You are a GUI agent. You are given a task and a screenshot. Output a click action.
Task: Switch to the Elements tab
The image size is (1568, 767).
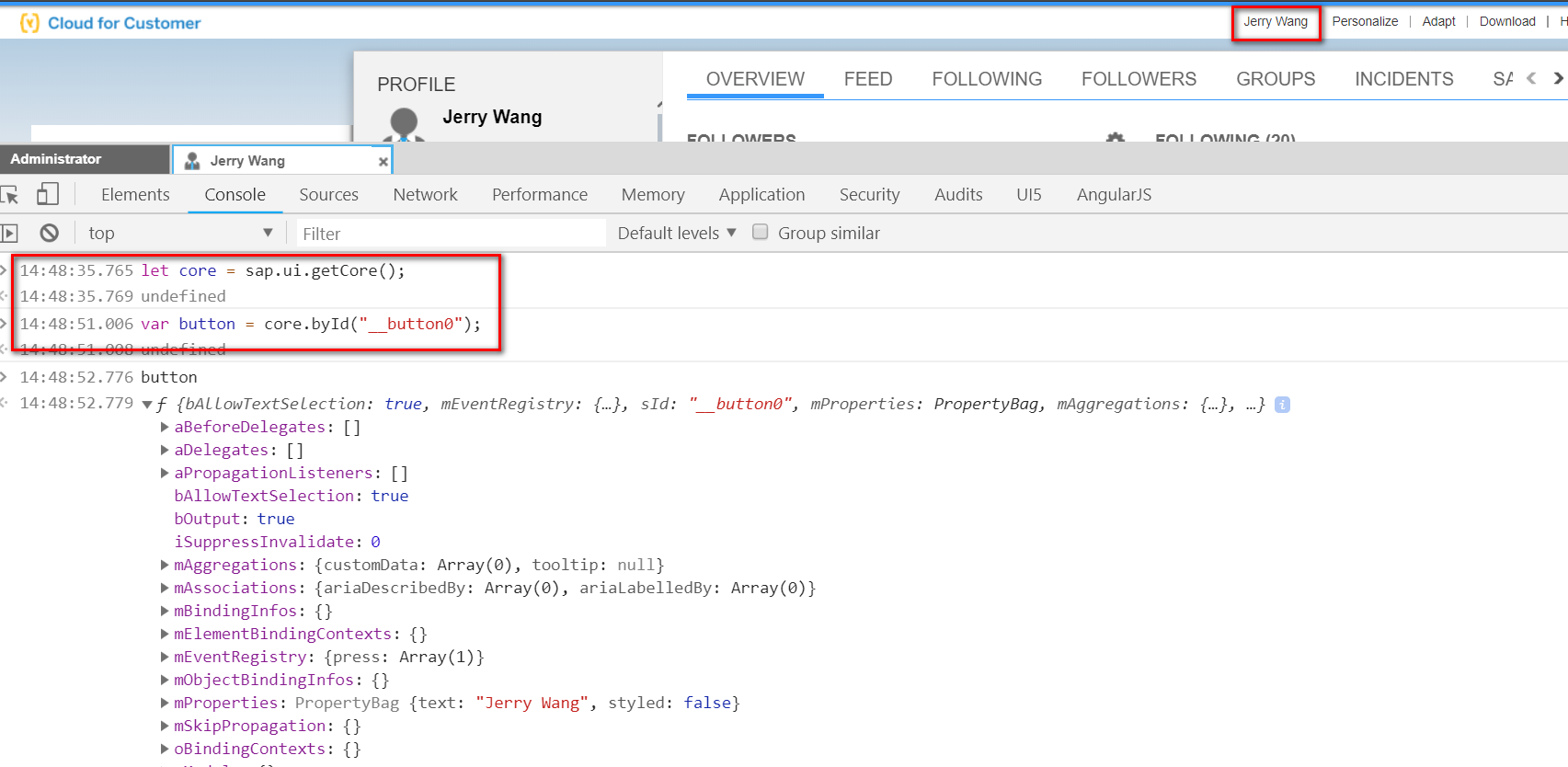(x=135, y=195)
